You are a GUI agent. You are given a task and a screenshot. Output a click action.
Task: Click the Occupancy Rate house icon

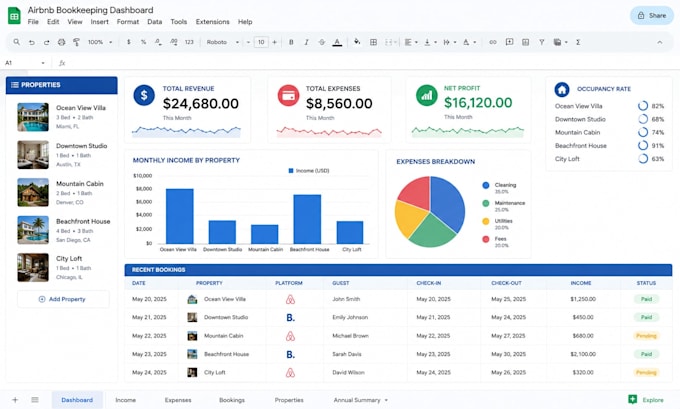click(562, 90)
